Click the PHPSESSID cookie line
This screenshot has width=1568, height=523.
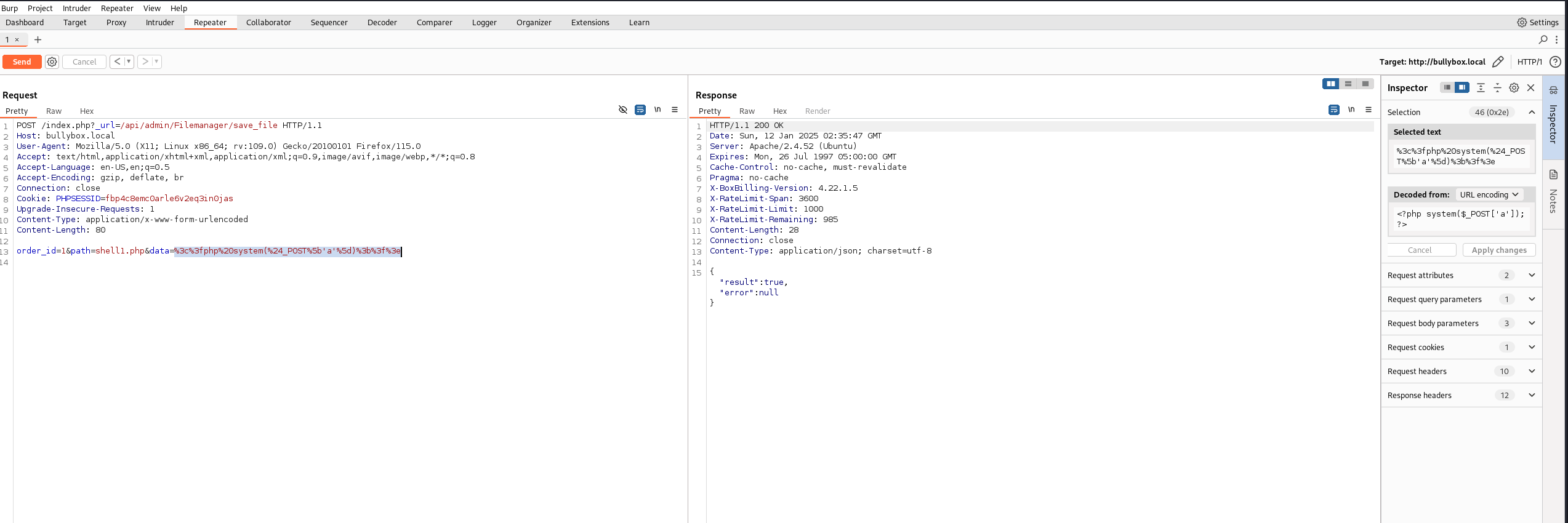(x=125, y=198)
